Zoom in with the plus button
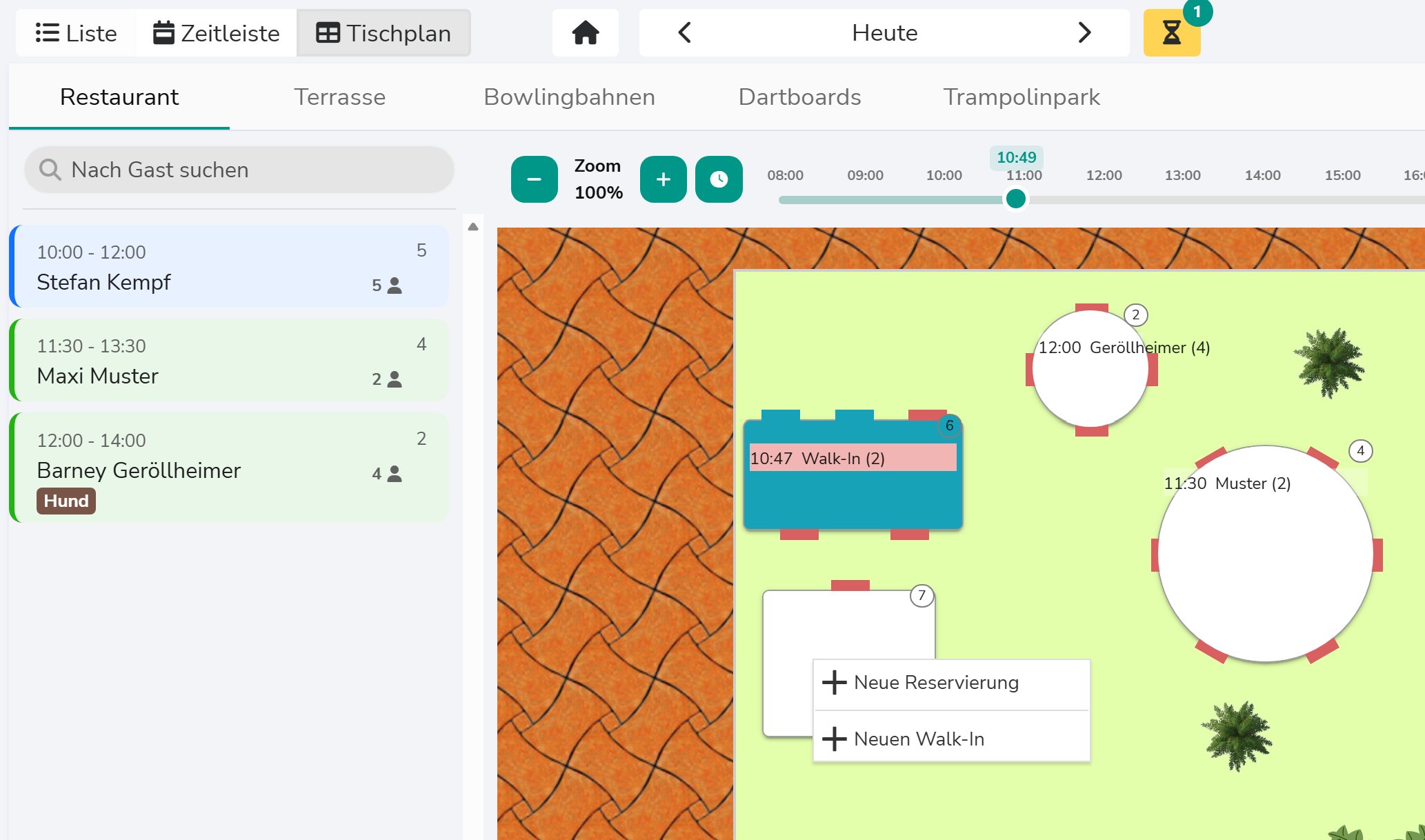The image size is (1425, 840). (x=664, y=179)
